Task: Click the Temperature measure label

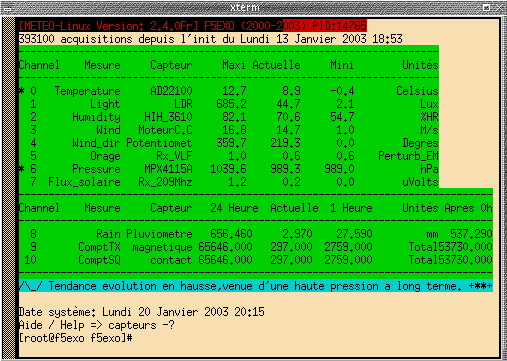Action: 88,91
